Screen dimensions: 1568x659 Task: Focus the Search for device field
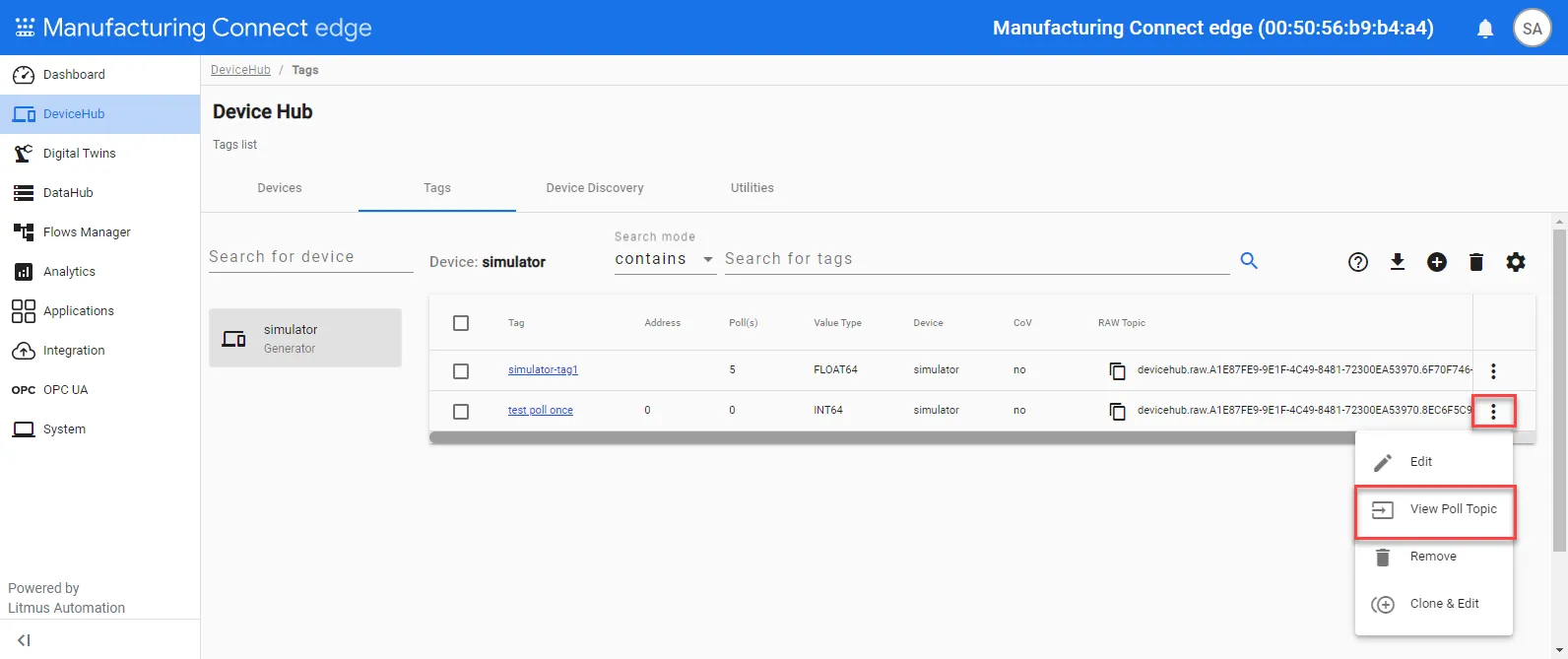[x=311, y=257]
